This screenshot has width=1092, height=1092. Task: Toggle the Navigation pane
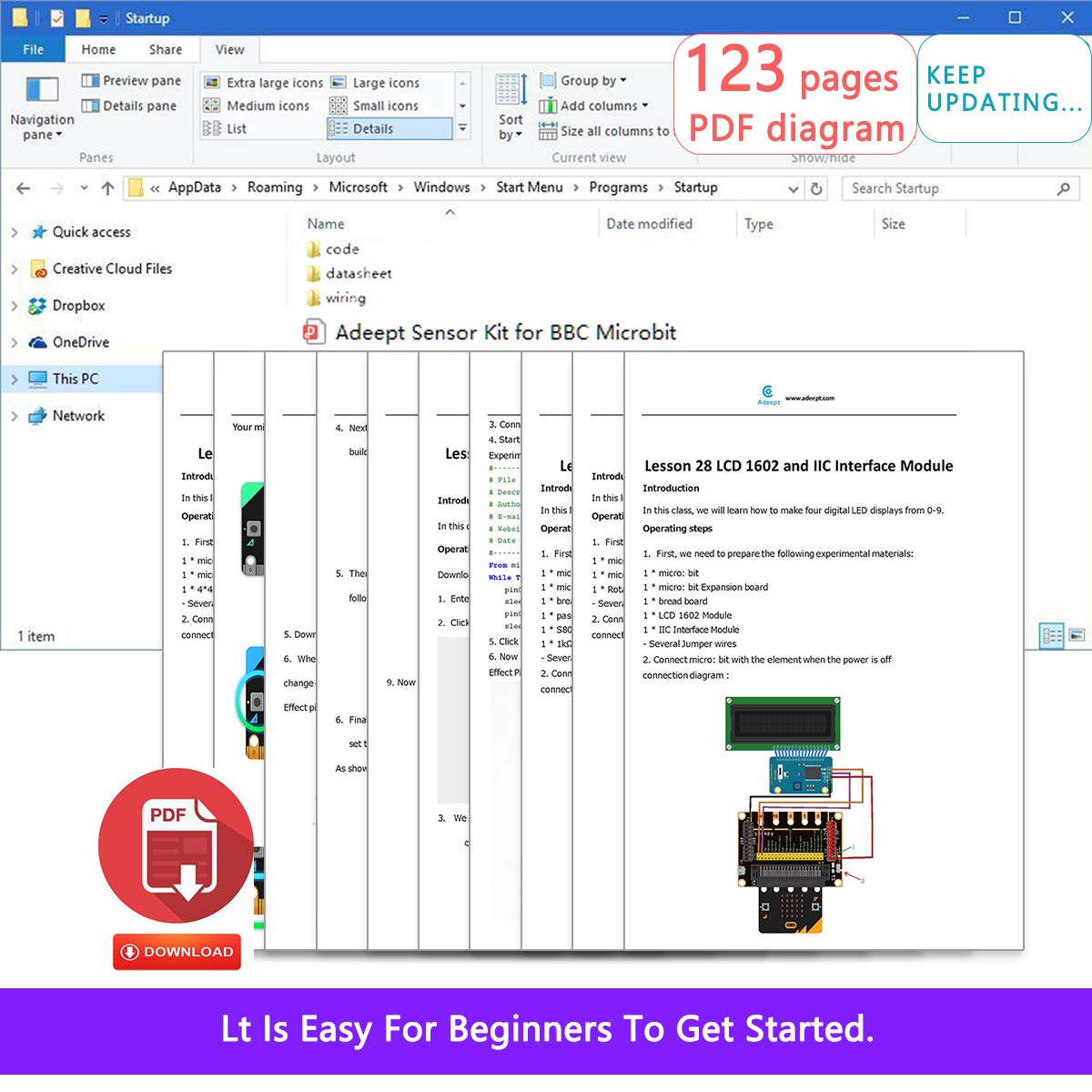pyautogui.click(x=41, y=109)
